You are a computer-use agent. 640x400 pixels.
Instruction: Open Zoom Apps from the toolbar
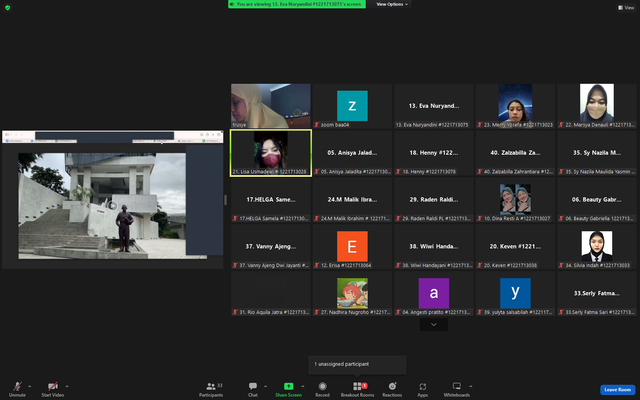[422, 389]
